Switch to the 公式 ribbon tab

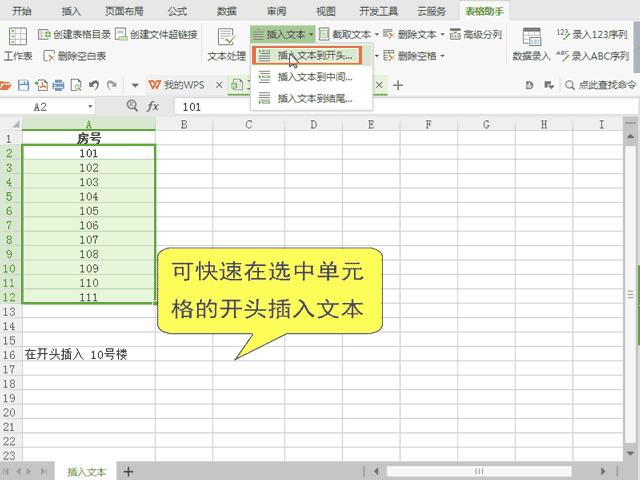point(177,11)
